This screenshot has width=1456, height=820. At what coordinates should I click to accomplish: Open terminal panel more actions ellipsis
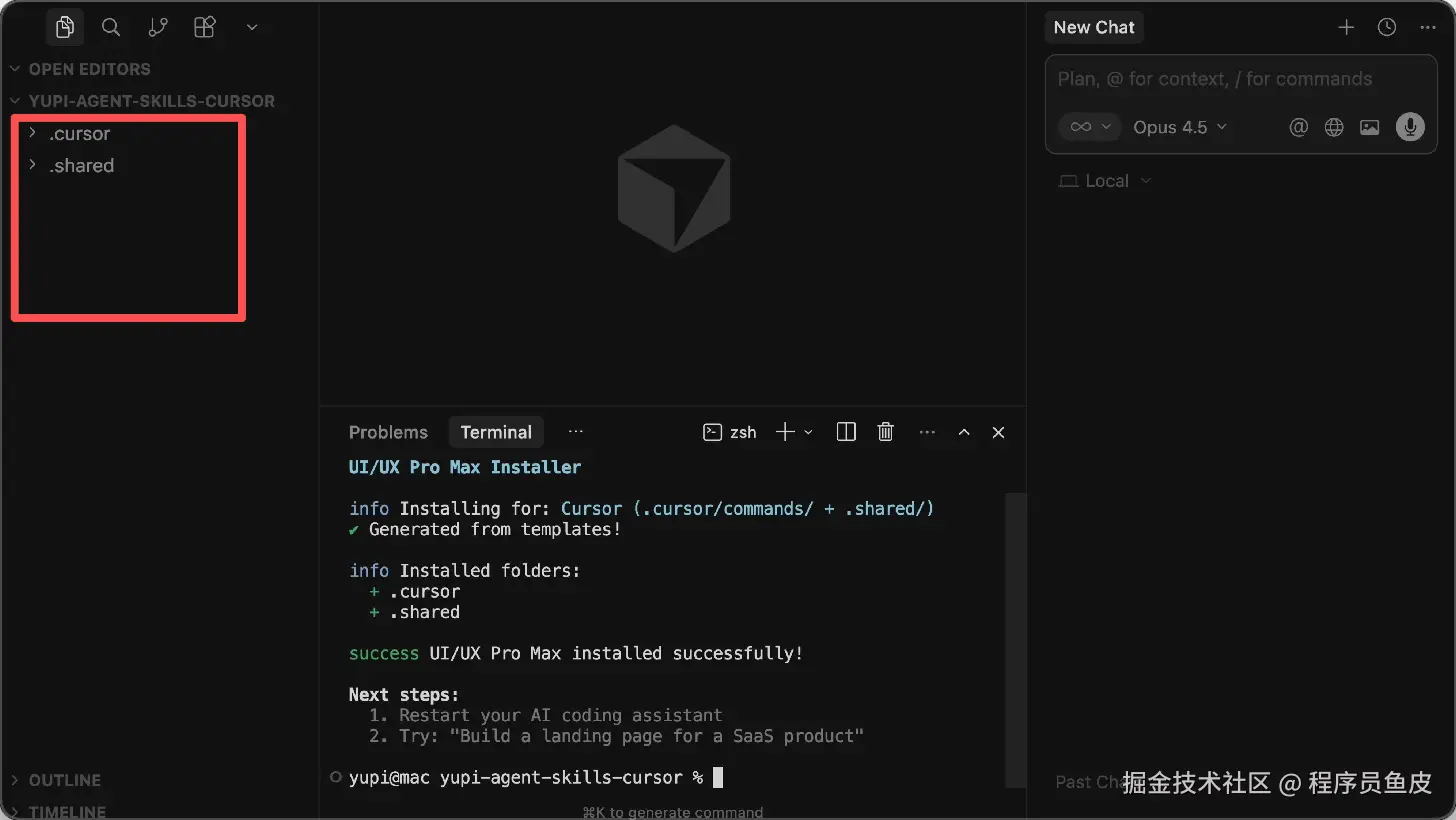click(x=927, y=432)
